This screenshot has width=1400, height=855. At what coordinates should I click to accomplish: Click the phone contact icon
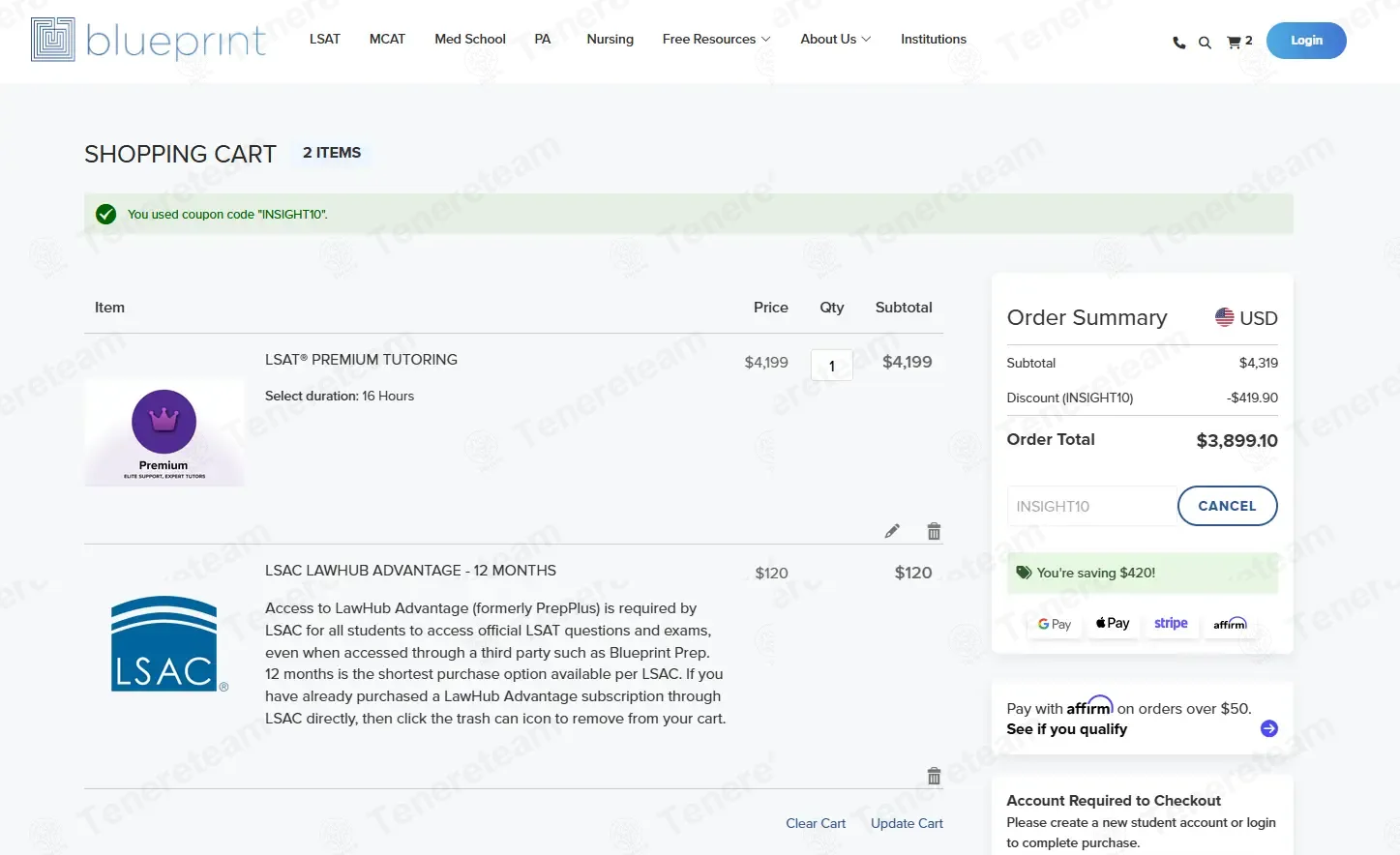[x=1178, y=43]
